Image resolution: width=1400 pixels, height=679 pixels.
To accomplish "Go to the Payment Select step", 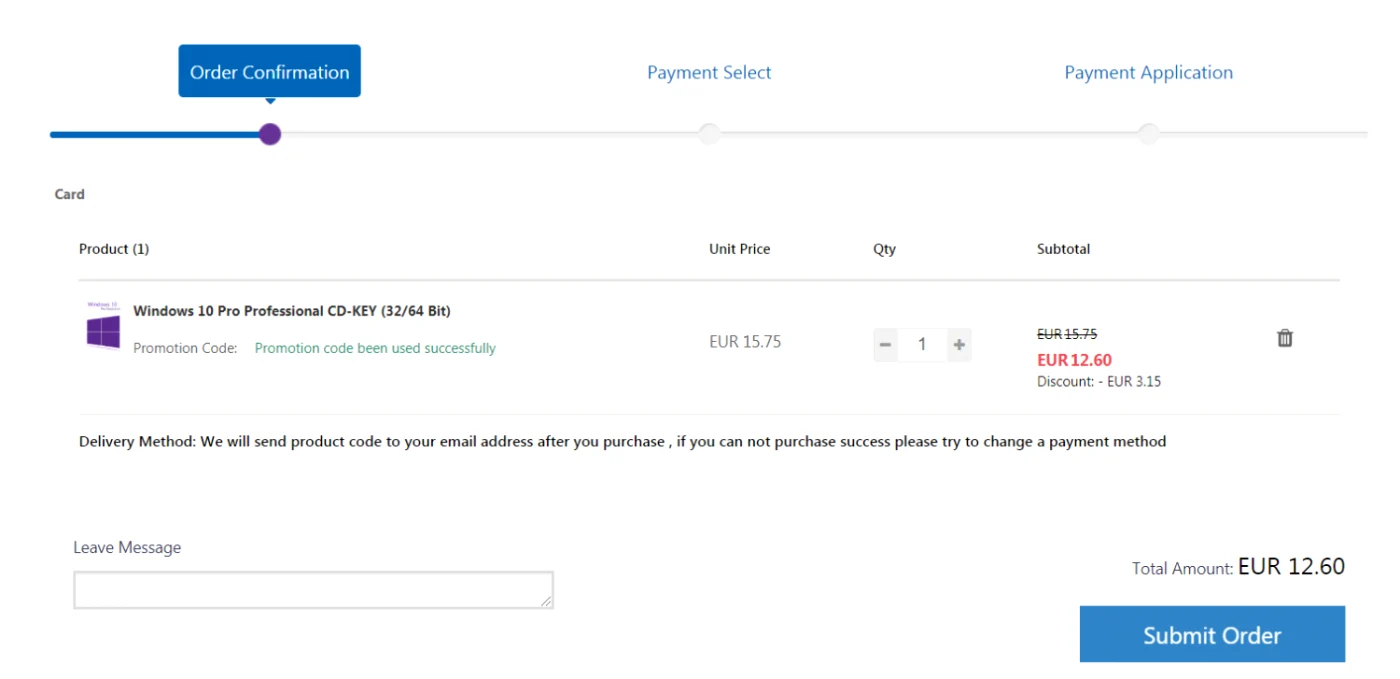I will [709, 72].
